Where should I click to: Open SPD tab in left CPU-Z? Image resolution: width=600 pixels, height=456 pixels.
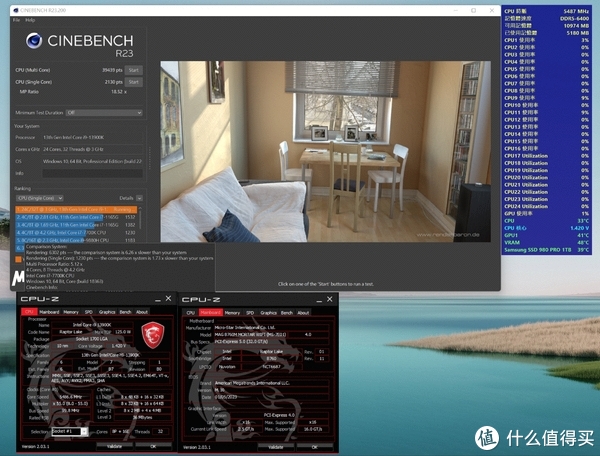point(89,312)
